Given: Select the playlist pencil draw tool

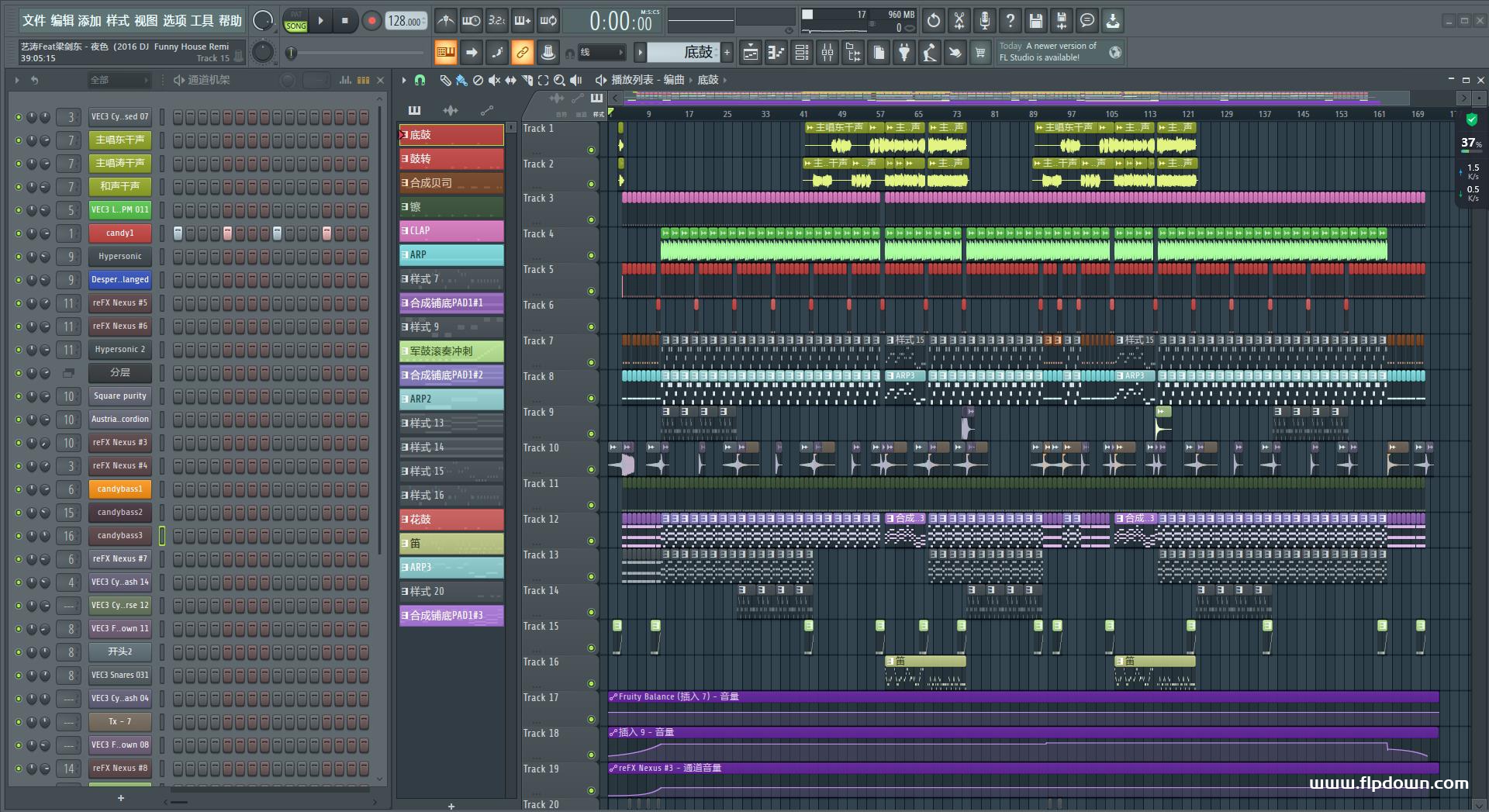Looking at the screenshot, I should click(x=445, y=80).
